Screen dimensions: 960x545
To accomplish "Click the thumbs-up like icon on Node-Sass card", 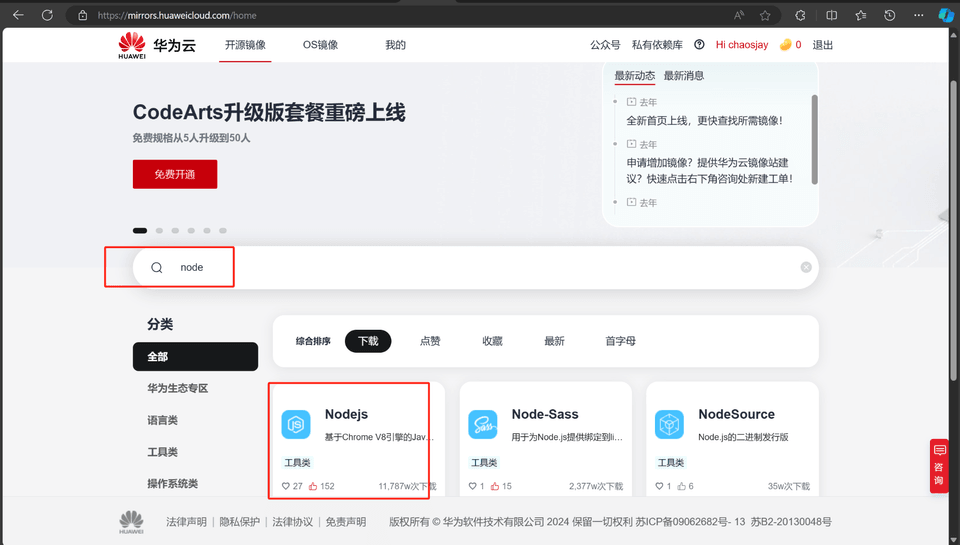I will pyautogui.click(x=494, y=487).
